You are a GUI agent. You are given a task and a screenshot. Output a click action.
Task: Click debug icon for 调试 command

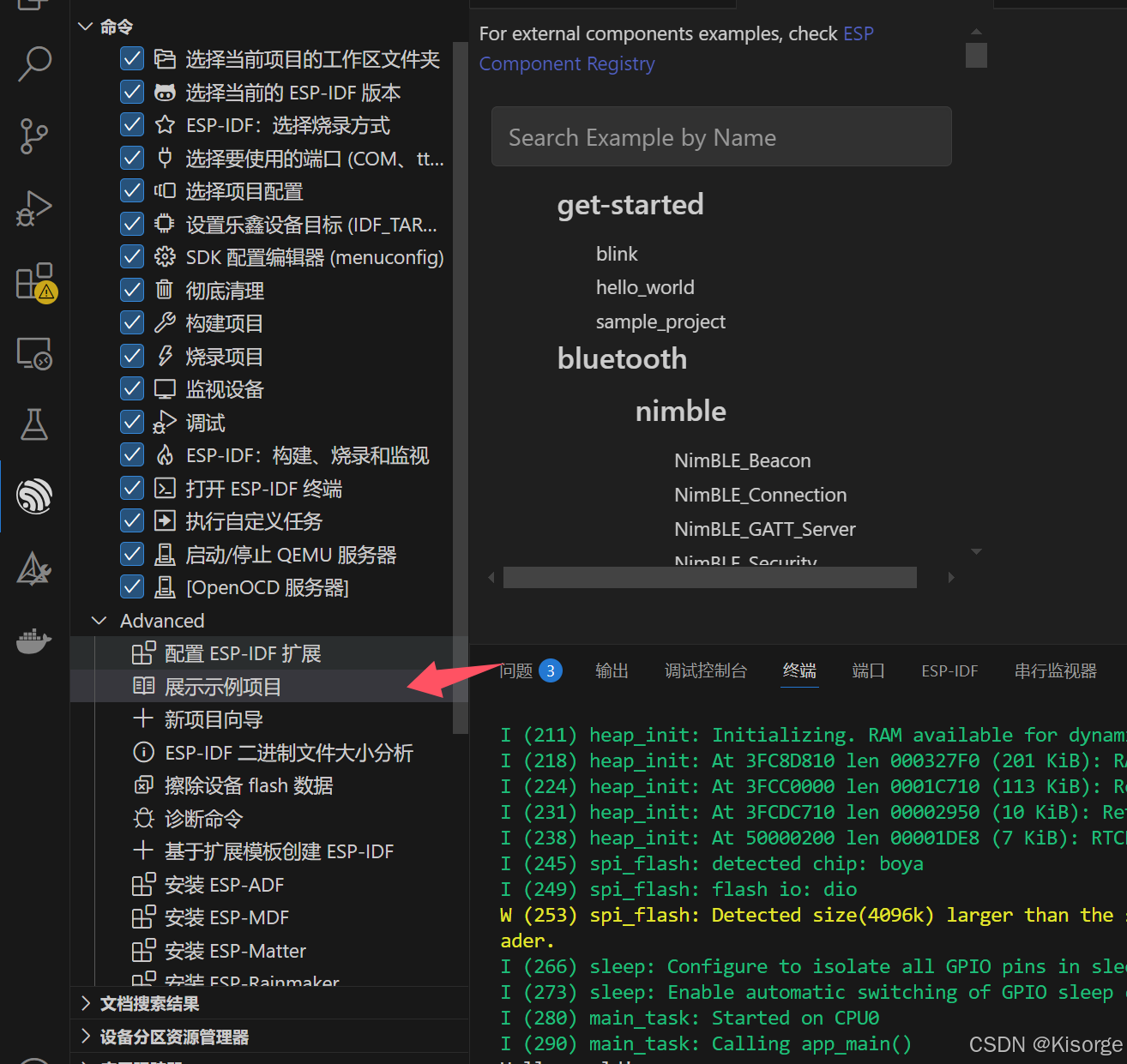(165, 422)
